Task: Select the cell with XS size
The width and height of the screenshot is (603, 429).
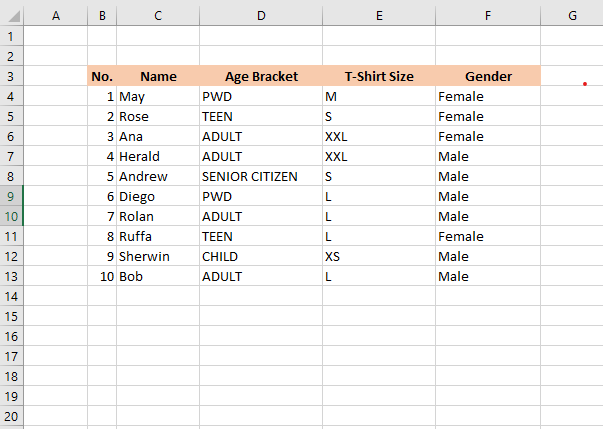Action: click(x=378, y=256)
